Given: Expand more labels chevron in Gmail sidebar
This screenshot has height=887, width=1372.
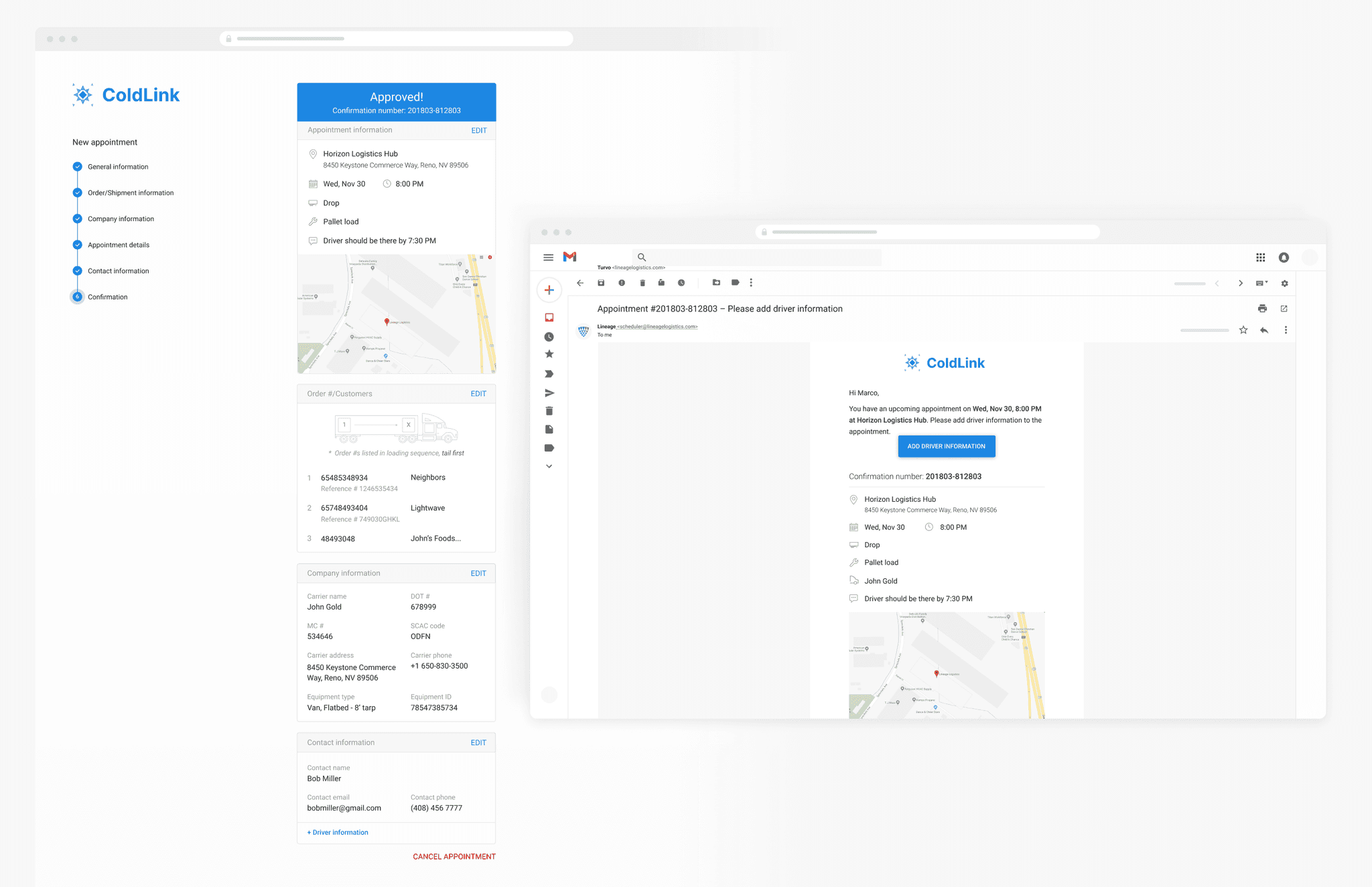Looking at the screenshot, I should coord(549,466).
